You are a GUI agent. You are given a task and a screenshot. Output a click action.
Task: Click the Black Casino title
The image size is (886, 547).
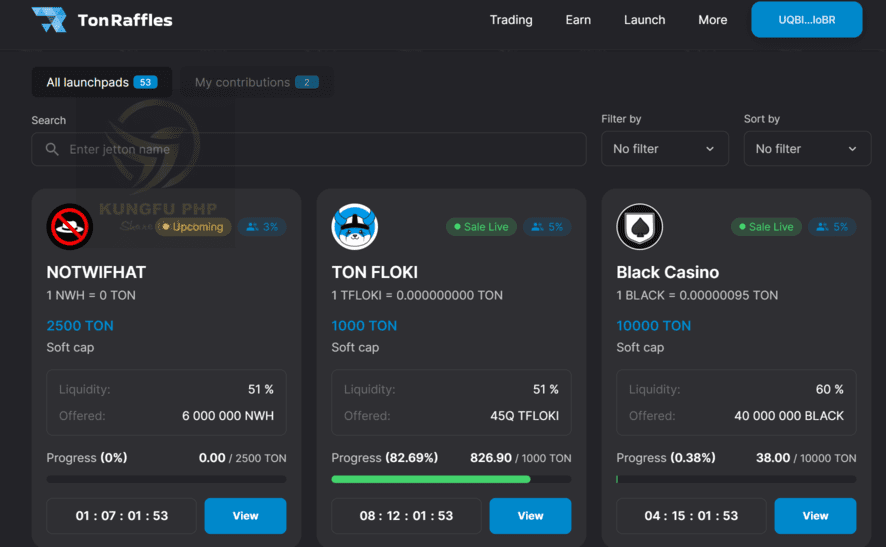coord(667,272)
